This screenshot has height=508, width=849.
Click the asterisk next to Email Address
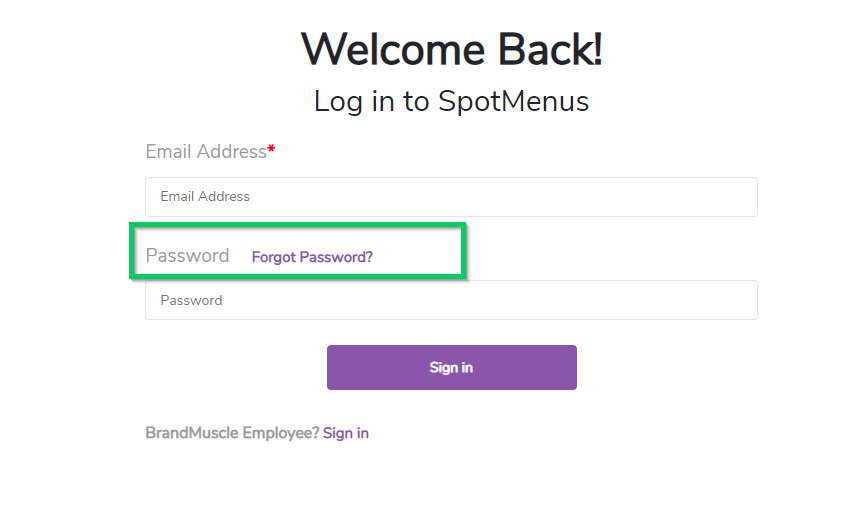coord(271,151)
